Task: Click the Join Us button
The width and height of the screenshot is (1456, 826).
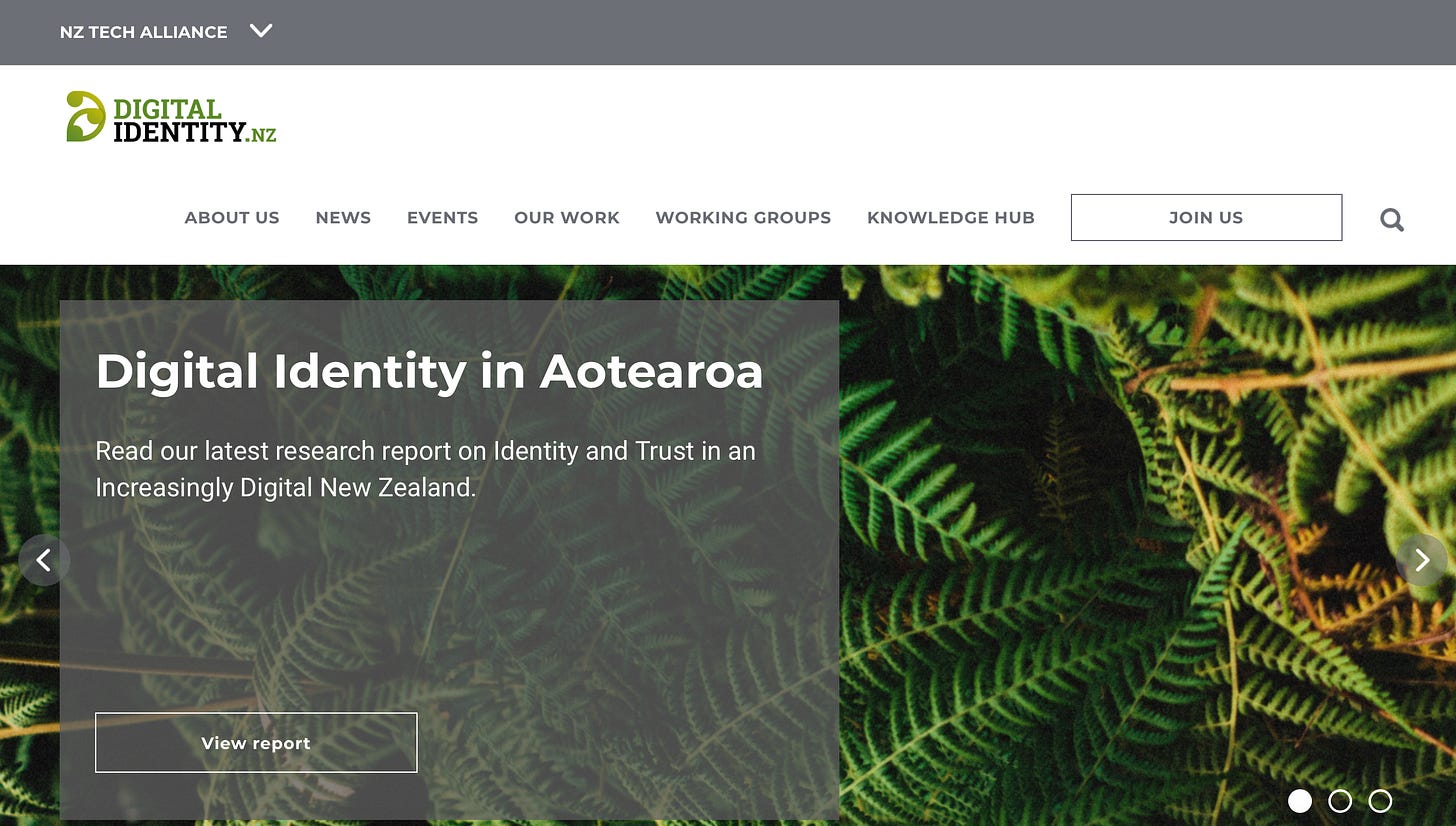Action: [x=1206, y=217]
